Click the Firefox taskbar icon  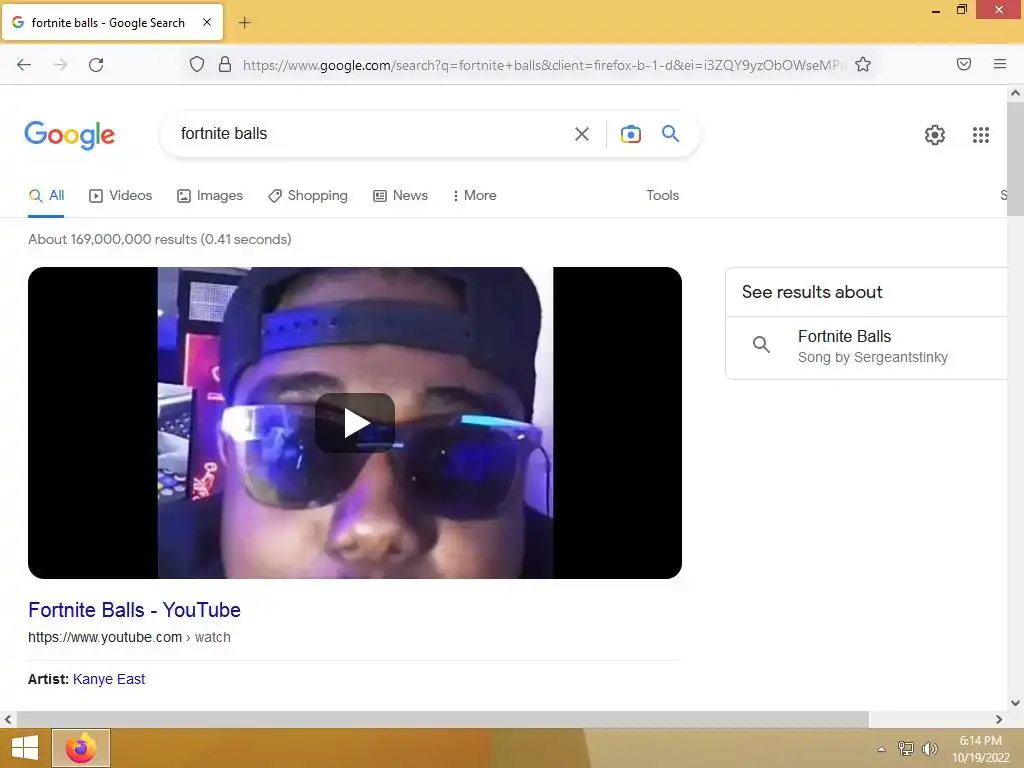click(81, 748)
